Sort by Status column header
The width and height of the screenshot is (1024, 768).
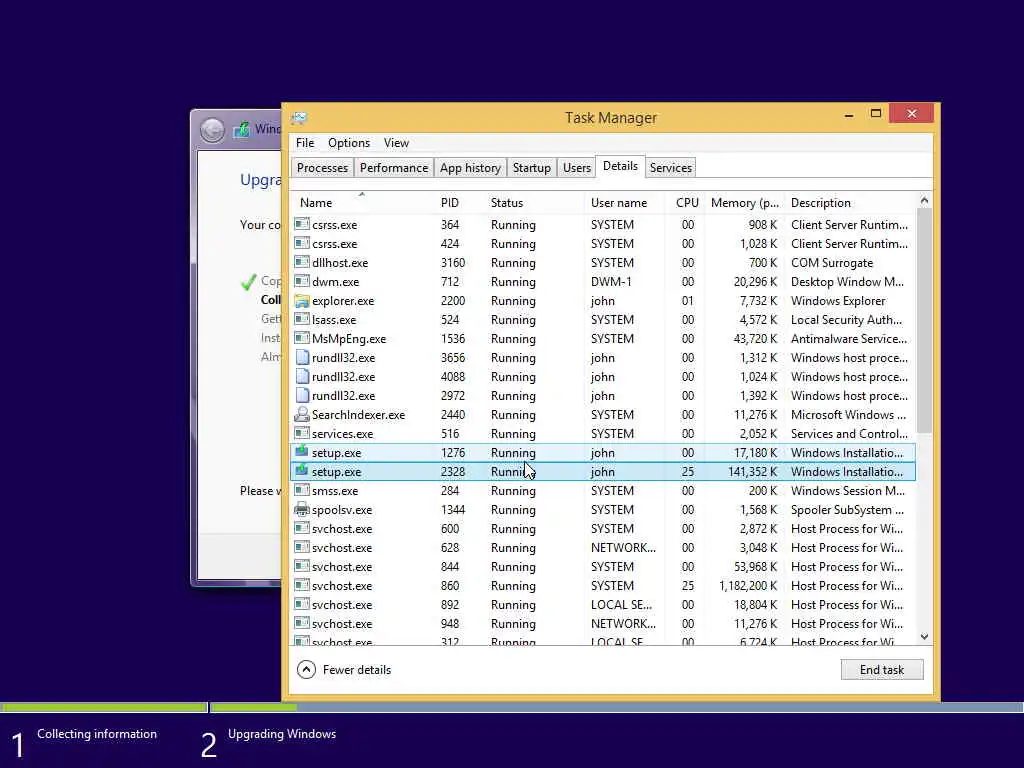tap(534, 202)
